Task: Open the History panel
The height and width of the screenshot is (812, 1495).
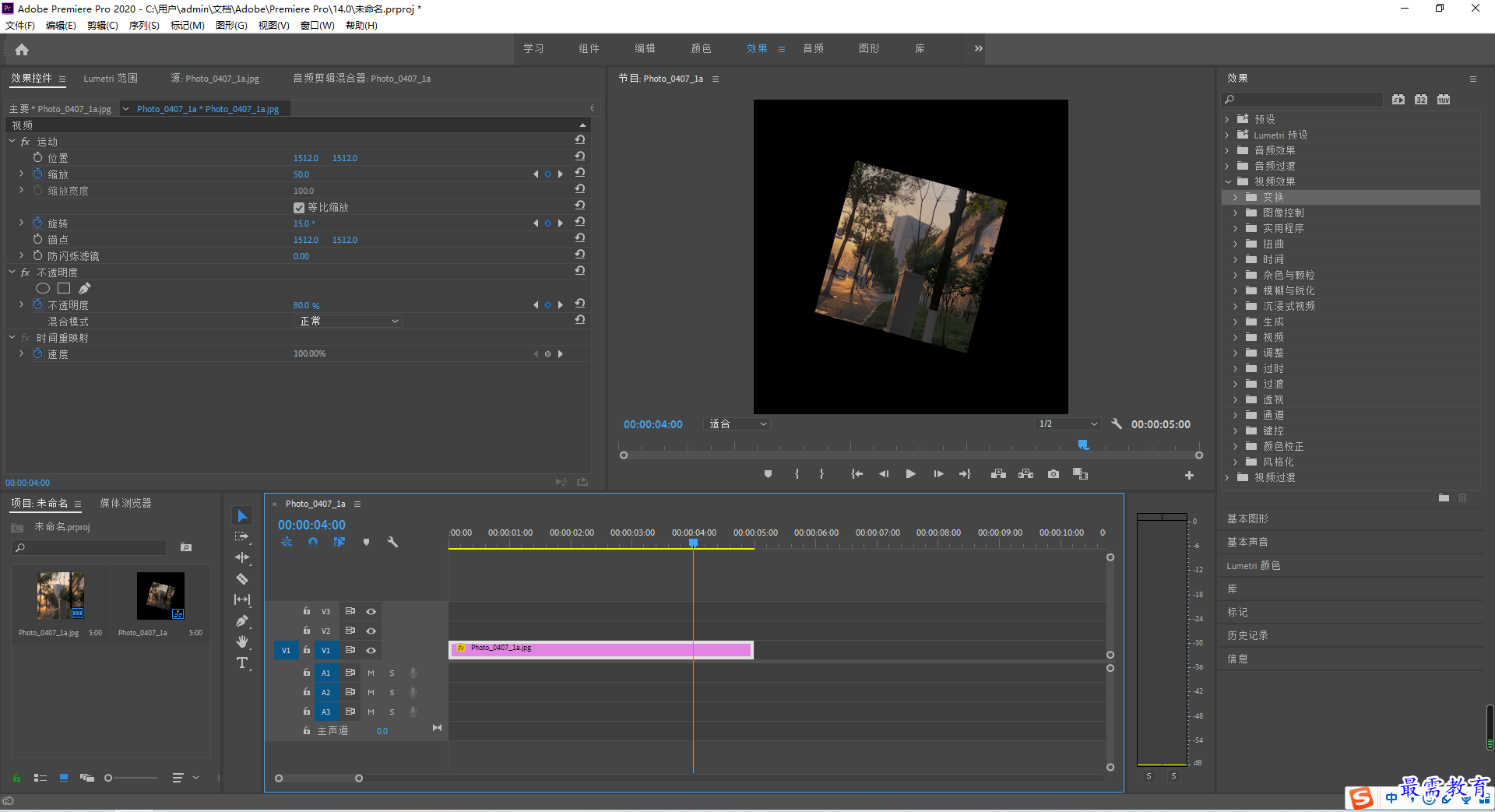Action: pyautogui.click(x=1247, y=635)
